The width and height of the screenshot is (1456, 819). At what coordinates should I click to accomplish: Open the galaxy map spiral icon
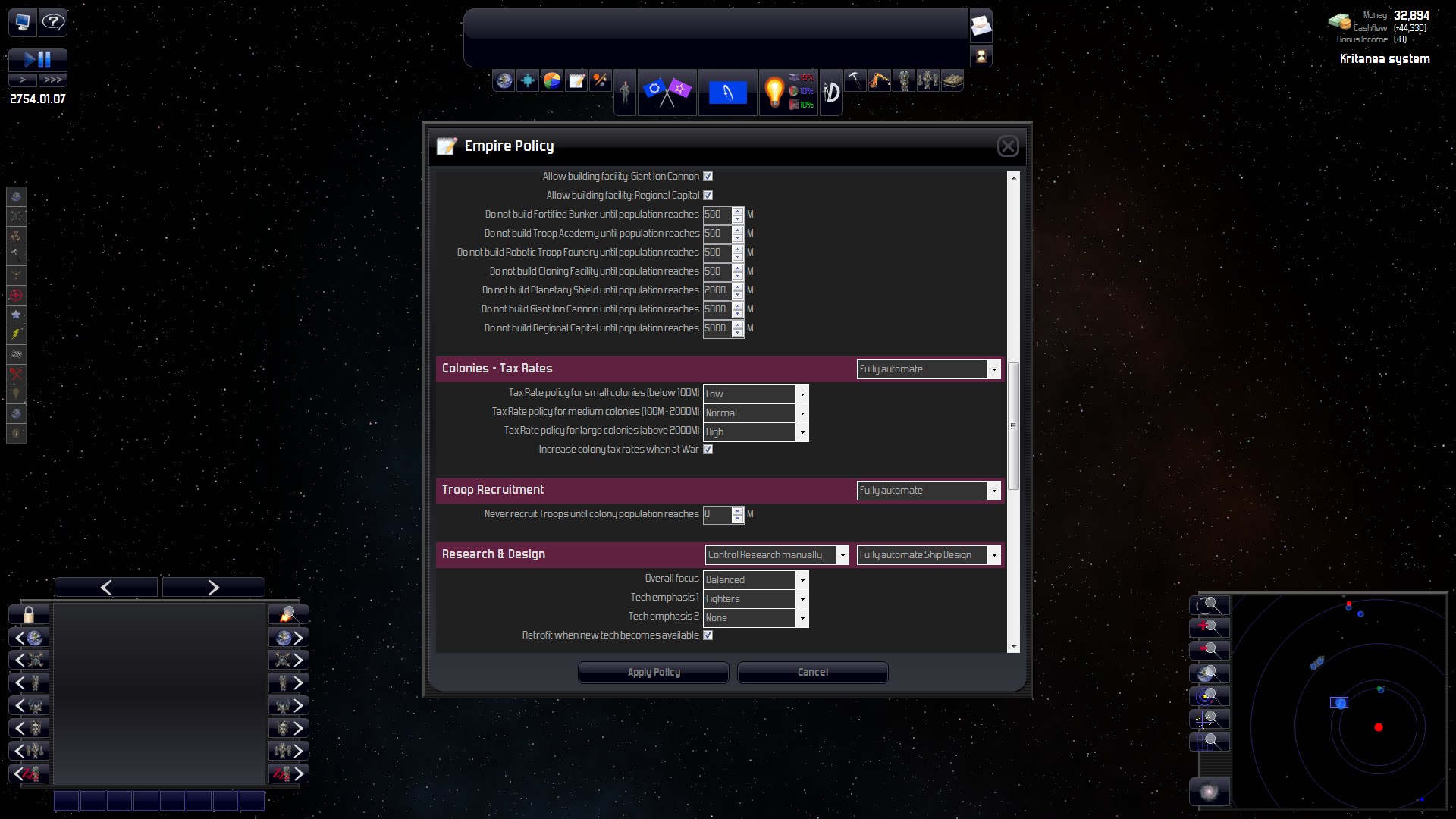(1210, 792)
